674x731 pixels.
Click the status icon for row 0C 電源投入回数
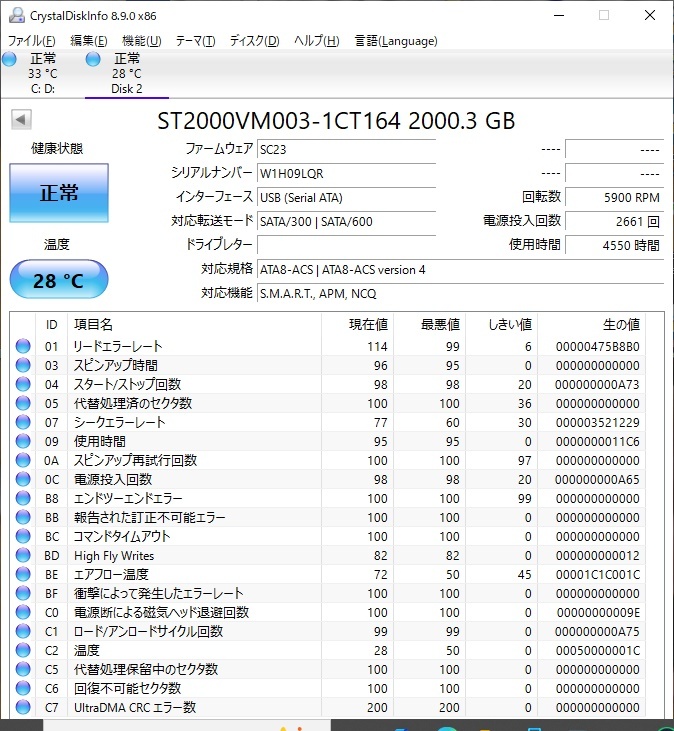click(x=23, y=479)
